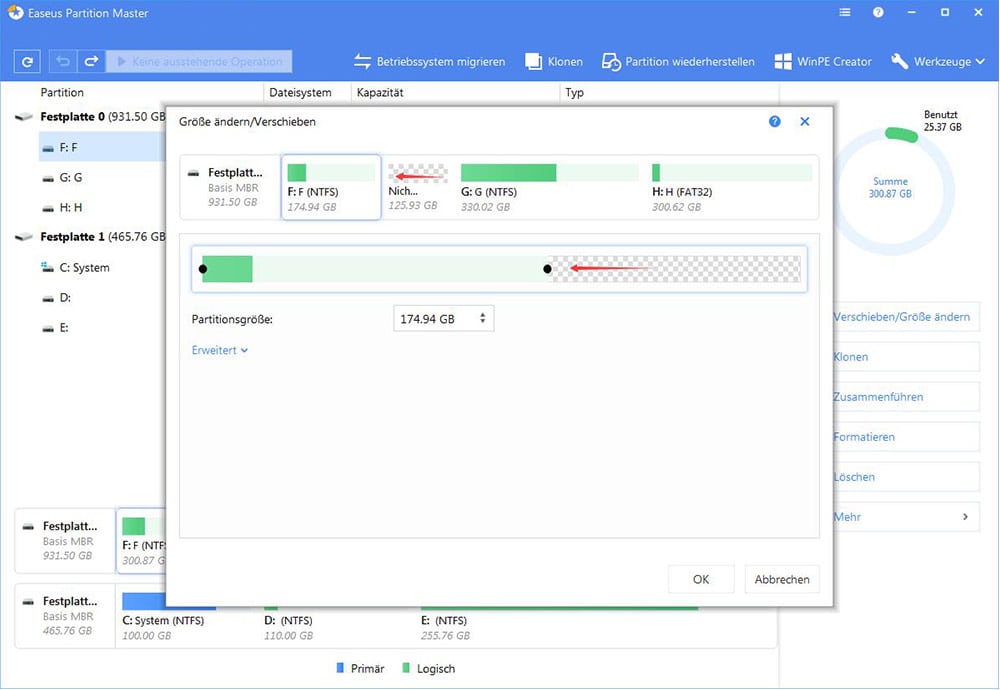Click the Dateisystem column header
The height and width of the screenshot is (690, 1000).
click(300, 92)
